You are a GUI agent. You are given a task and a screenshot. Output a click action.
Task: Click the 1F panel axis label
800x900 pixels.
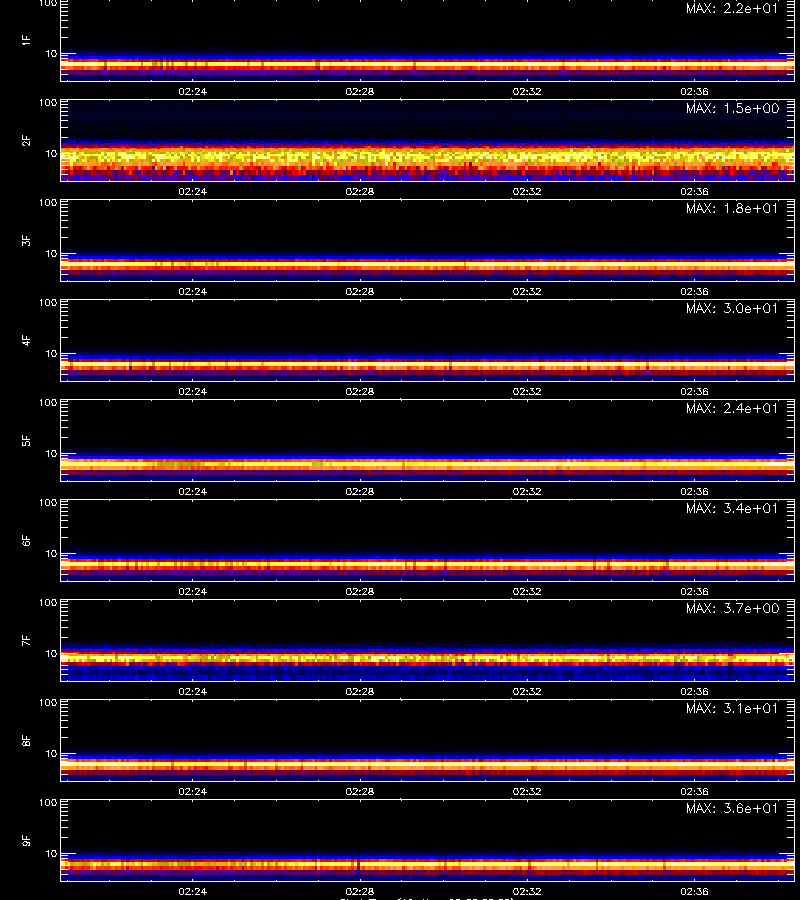(x=26, y=41)
